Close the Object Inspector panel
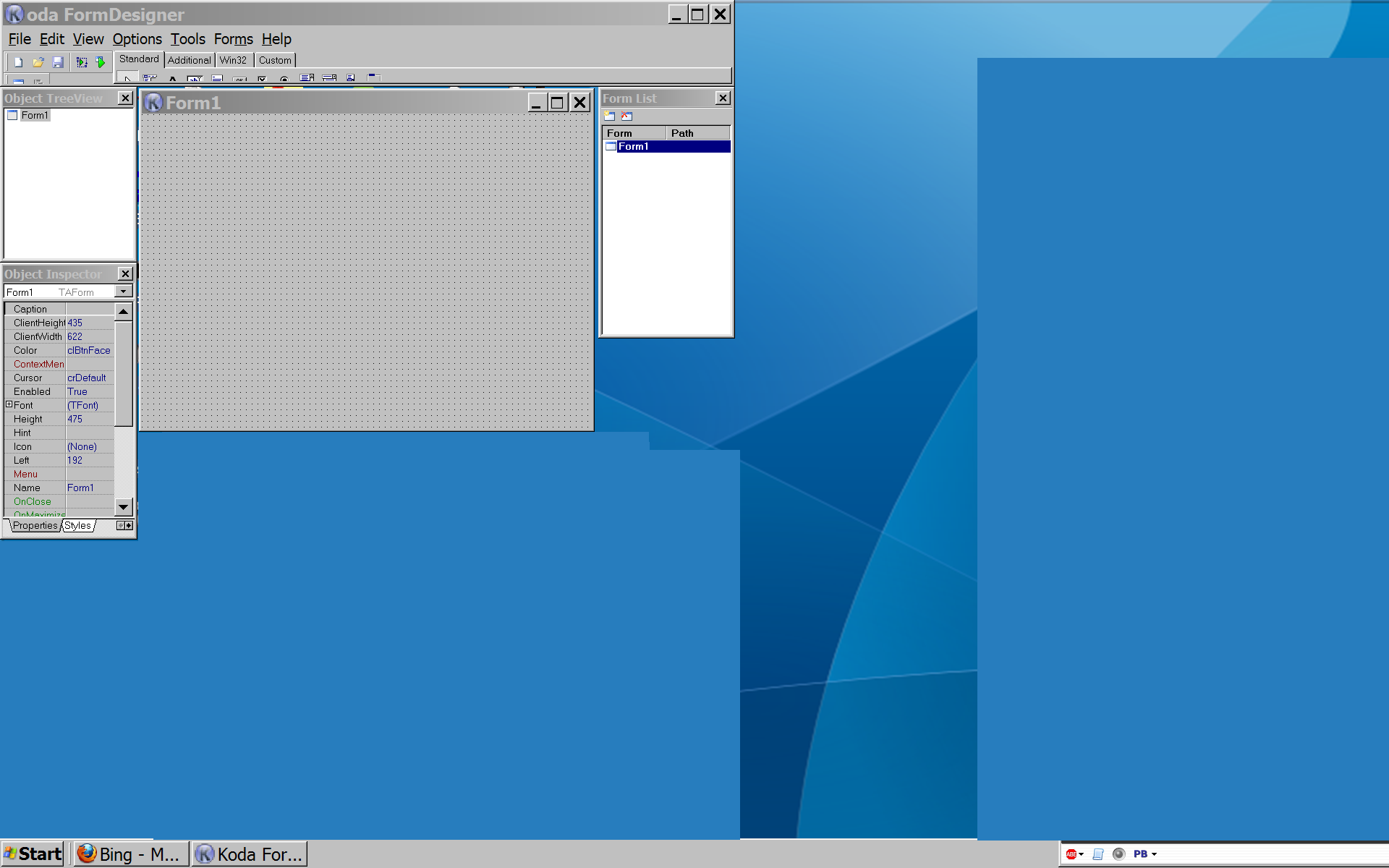 pyautogui.click(x=125, y=273)
